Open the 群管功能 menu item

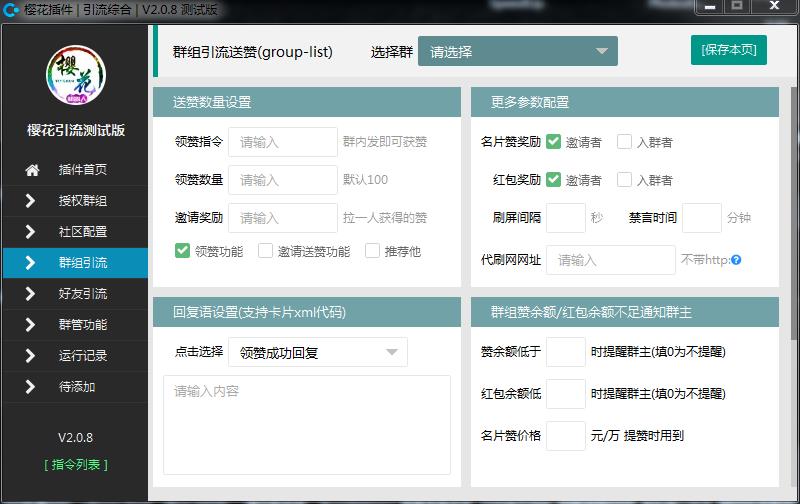click(76, 325)
